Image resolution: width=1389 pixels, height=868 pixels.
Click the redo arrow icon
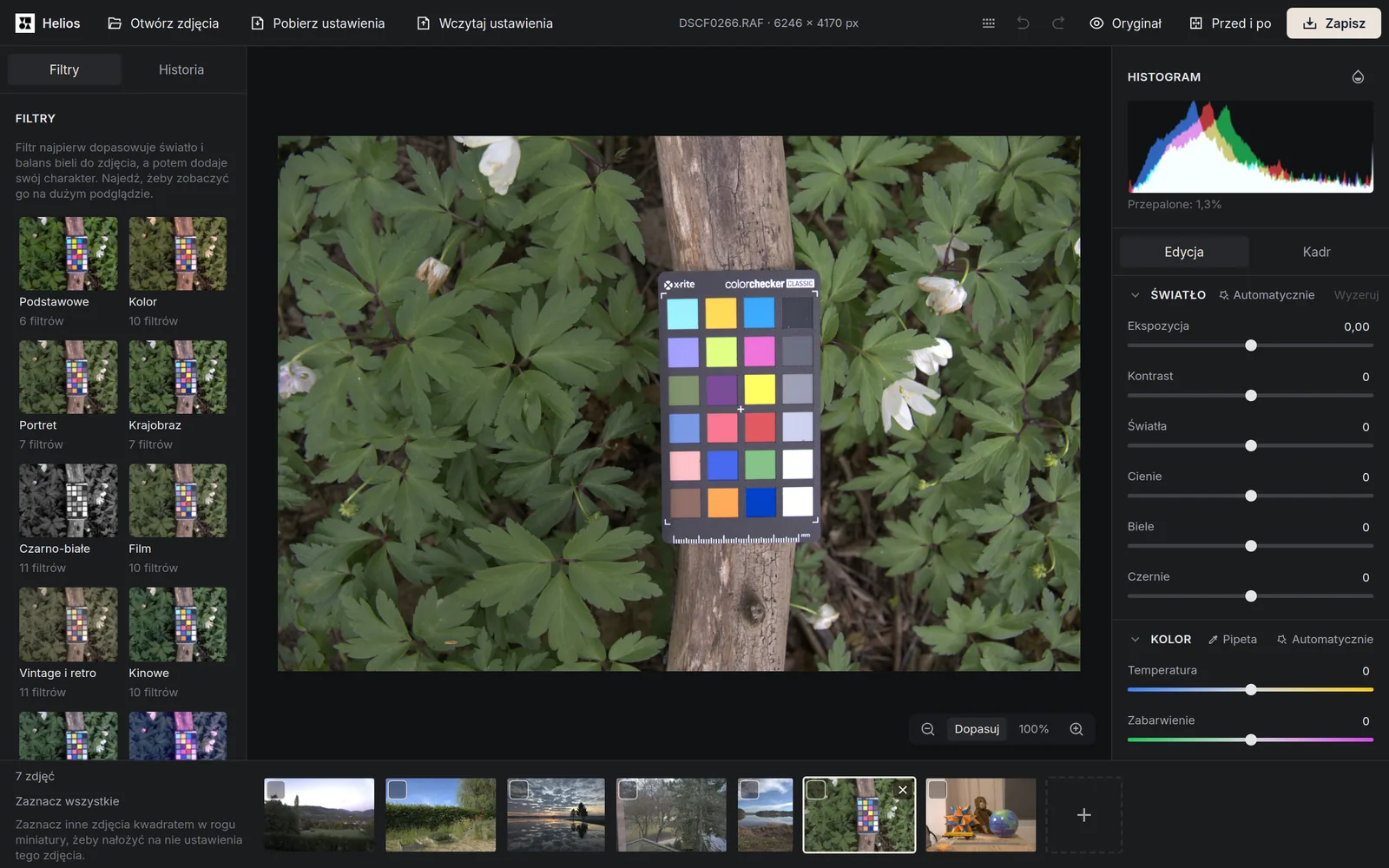point(1057,23)
